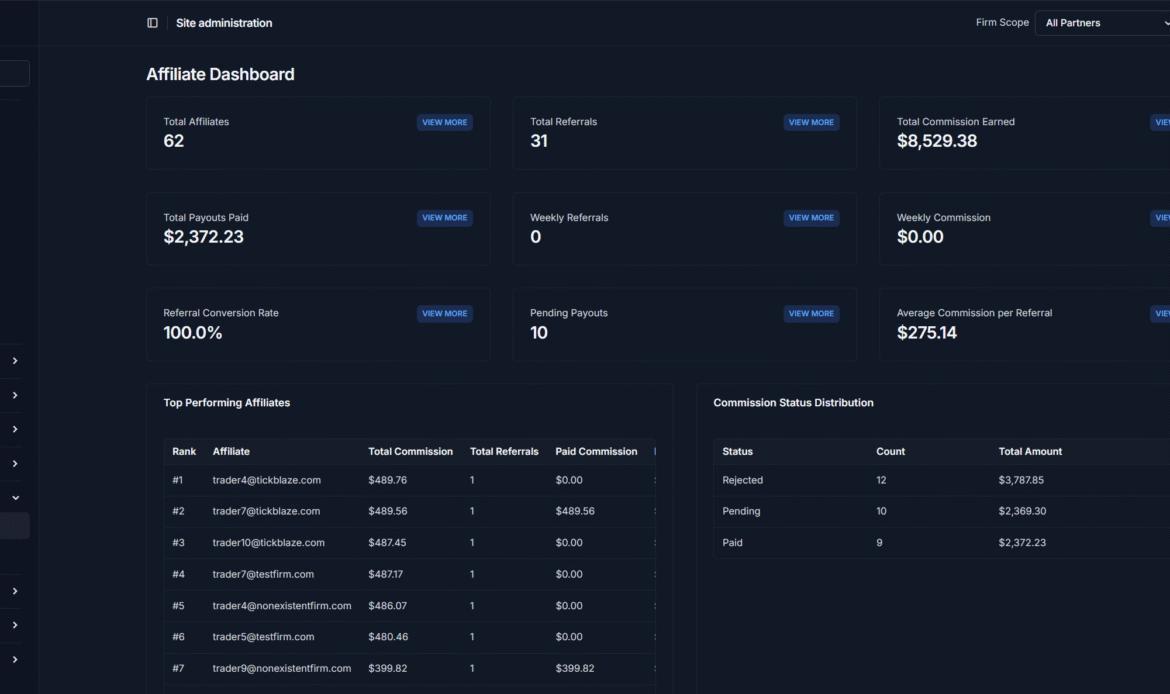
Task: Collapse the expanded sidebar section's down chevron
Action: pyautogui.click(x=15, y=498)
